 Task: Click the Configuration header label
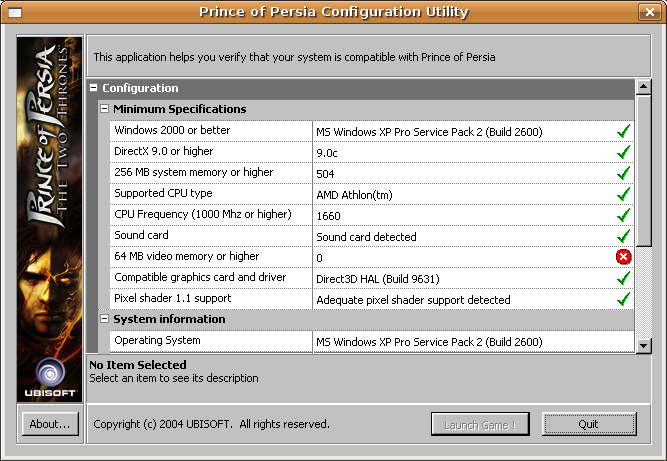(x=140, y=88)
